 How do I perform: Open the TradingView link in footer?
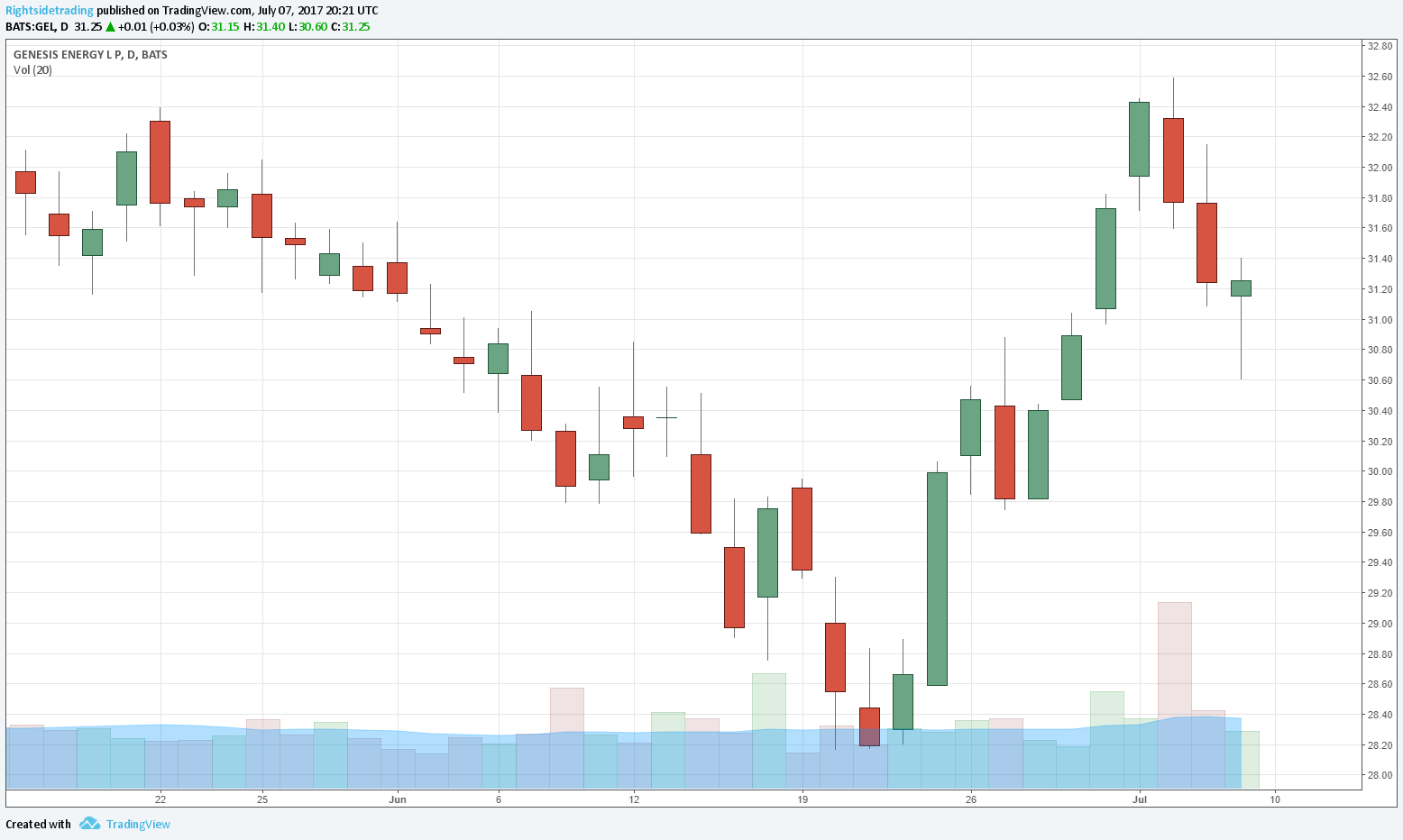click(x=138, y=824)
